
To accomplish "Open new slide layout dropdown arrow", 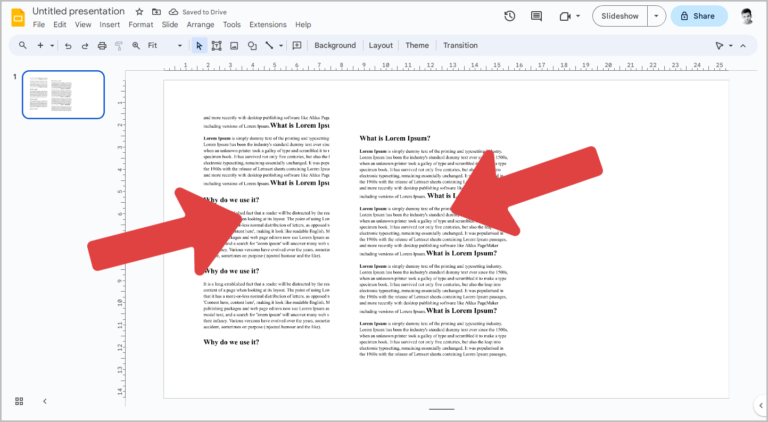I will tap(52, 46).
